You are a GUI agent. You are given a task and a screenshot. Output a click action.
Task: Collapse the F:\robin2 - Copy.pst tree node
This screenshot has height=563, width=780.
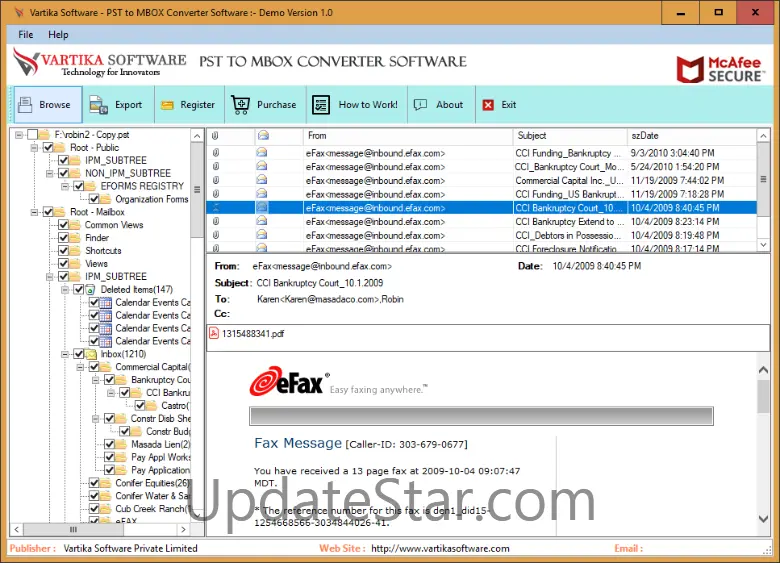tap(19, 135)
